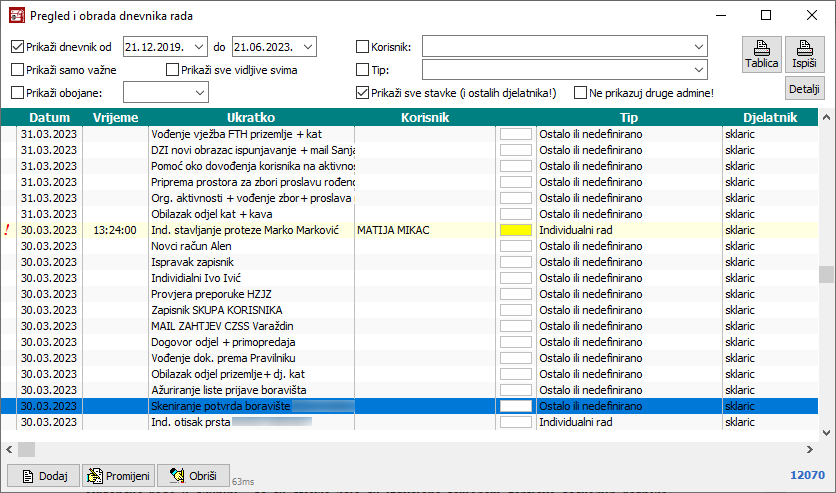Click the Ispiši print button
The height and width of the screenshot is (493, 836).
tap(804, 54)
